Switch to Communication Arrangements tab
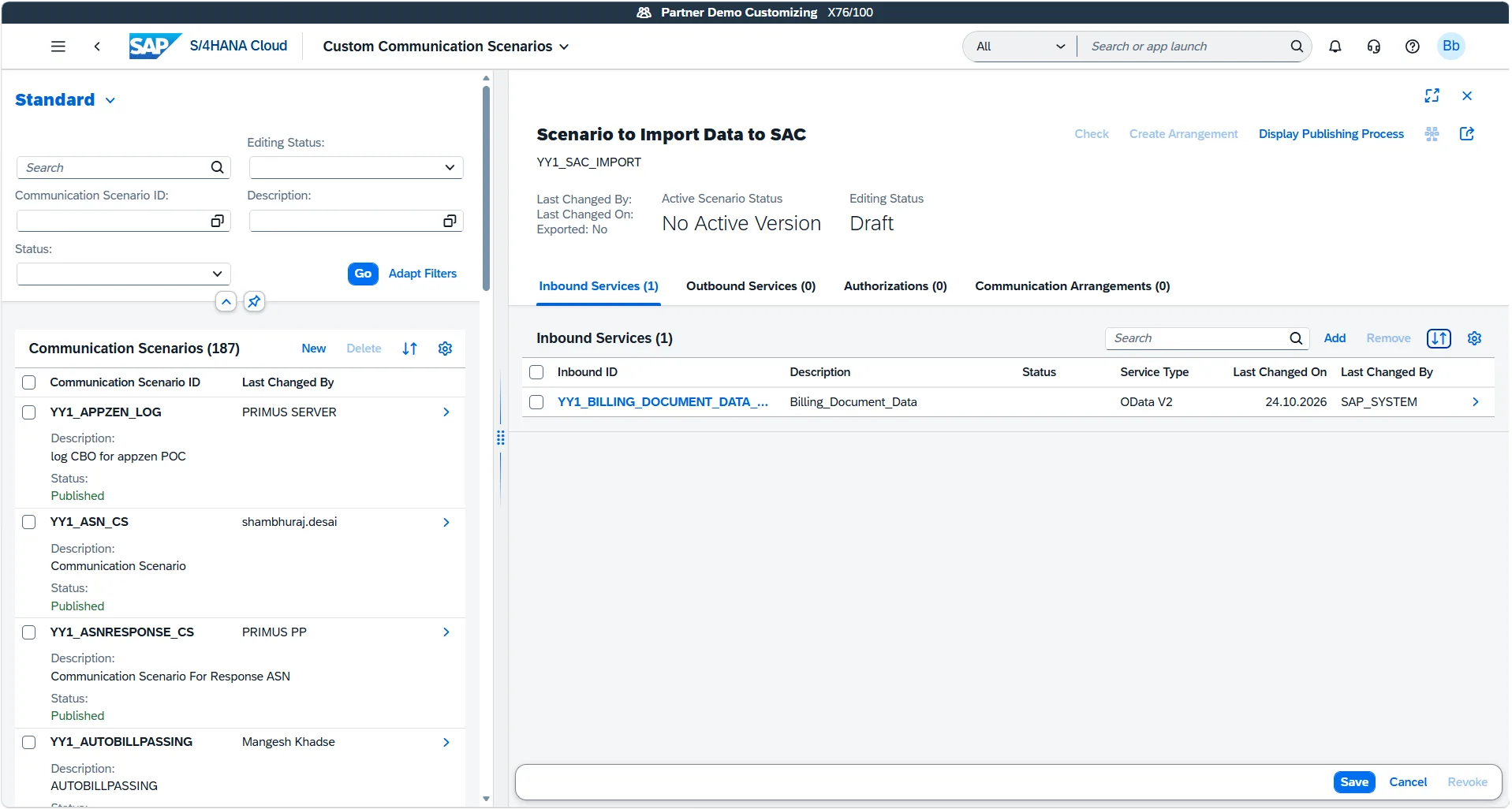The width and height of the screenshot is (1512, 809). click(1072, 286)
